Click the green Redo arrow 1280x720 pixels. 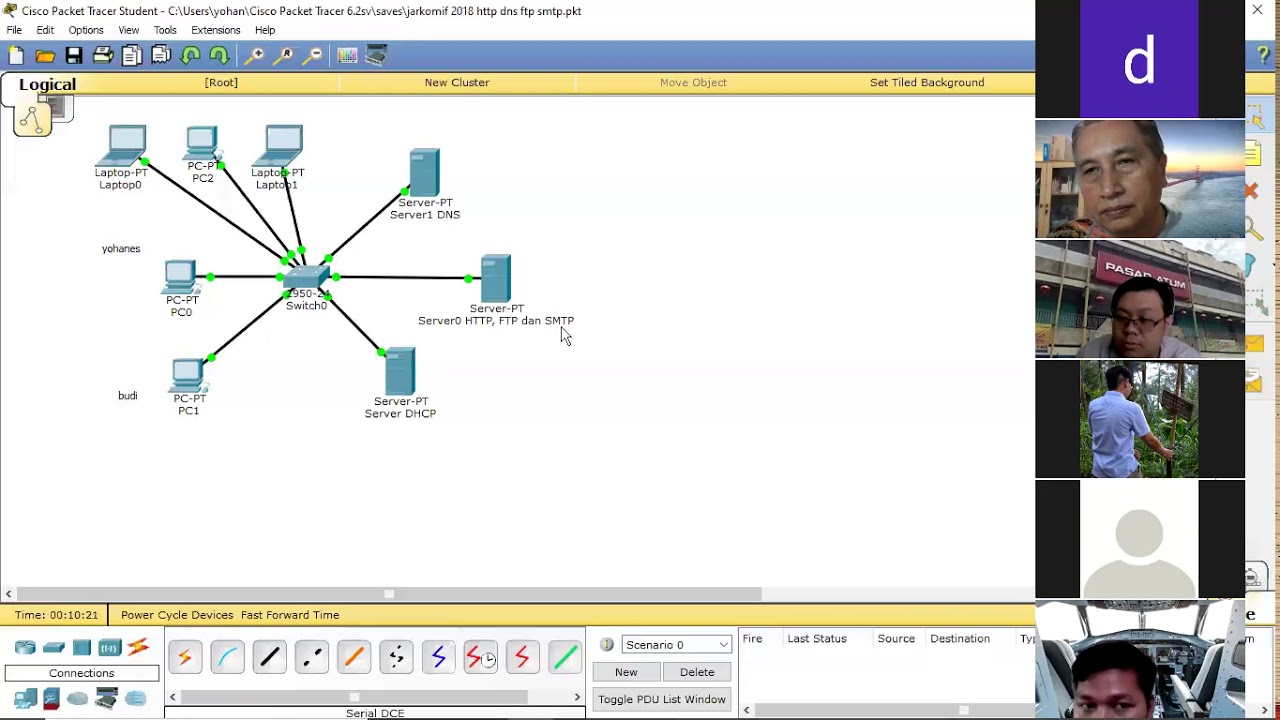click(219, 56)
